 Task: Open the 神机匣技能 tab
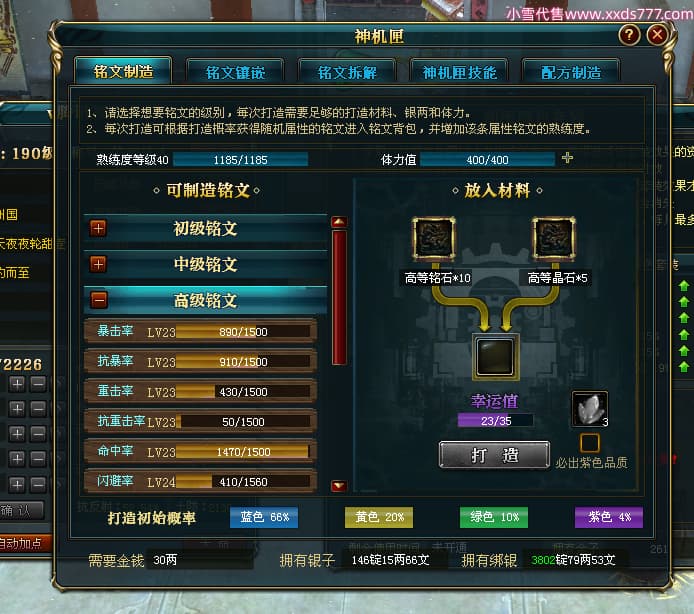[x=459, y=72]
